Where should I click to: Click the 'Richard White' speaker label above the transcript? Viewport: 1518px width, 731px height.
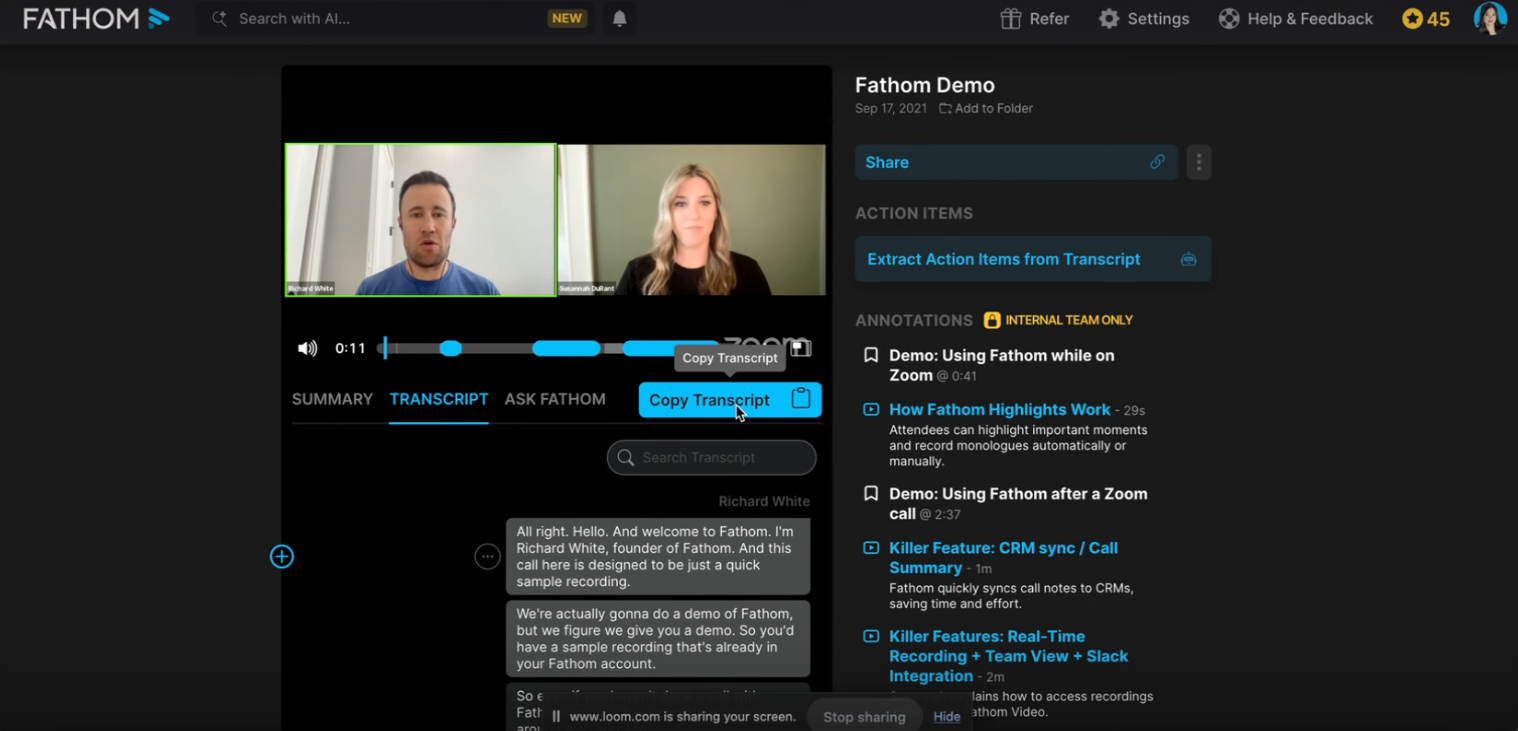tap(764, 501)
